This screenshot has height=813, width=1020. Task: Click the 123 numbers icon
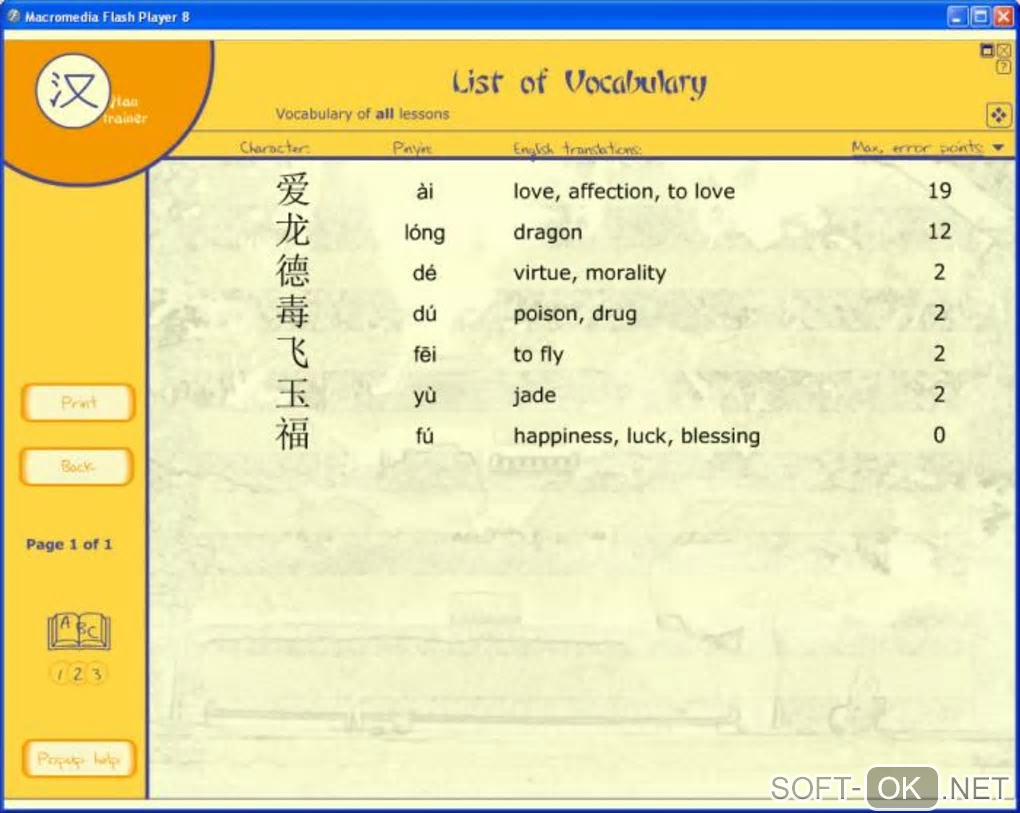pos(78,673)
